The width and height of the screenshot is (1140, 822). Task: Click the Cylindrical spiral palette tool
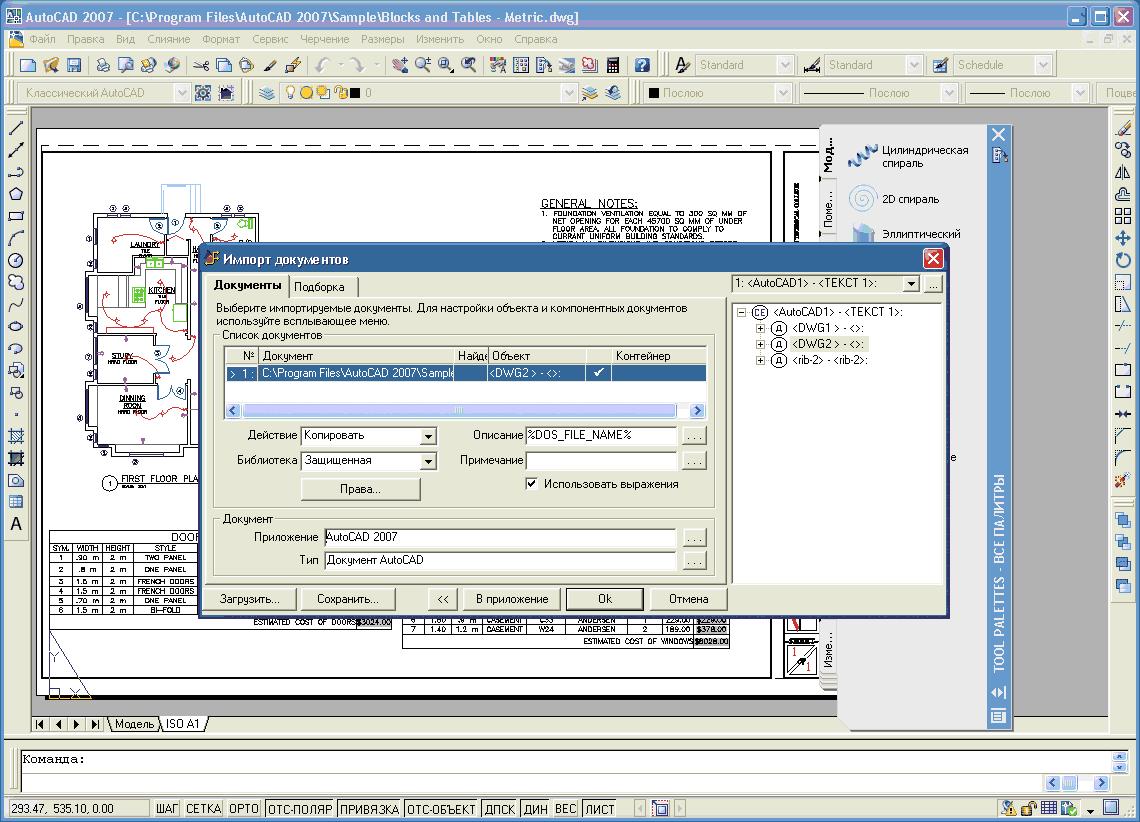coord(908,156)
